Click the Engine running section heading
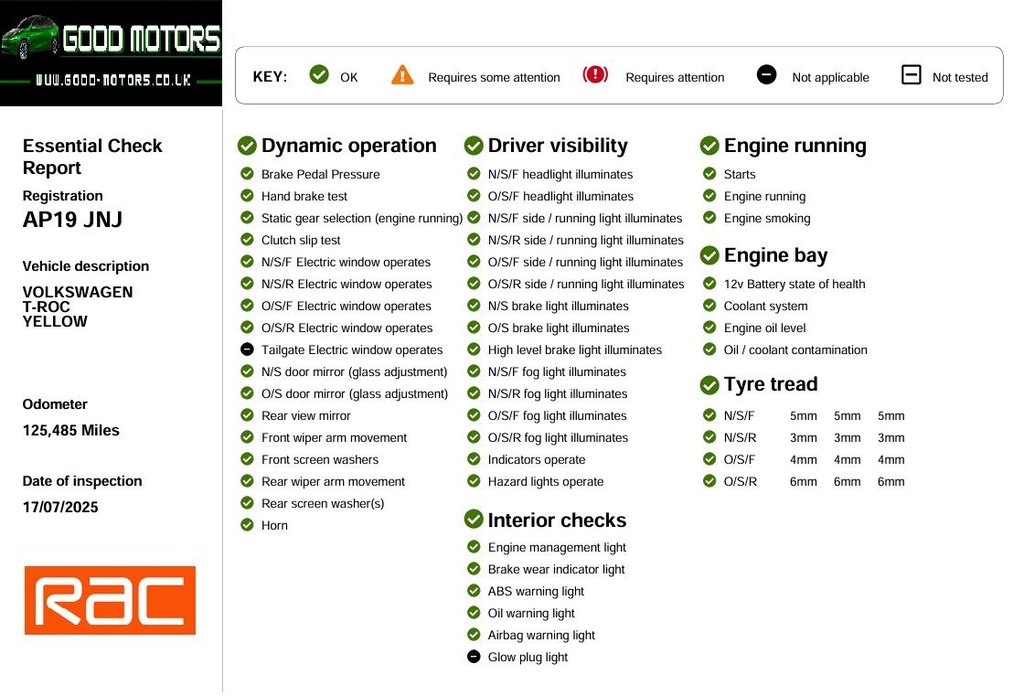 (794, 146)
